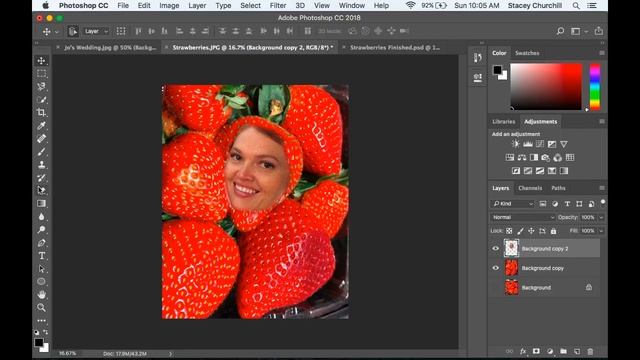Toggle layer filtering on/off switch

click(603, 202)
